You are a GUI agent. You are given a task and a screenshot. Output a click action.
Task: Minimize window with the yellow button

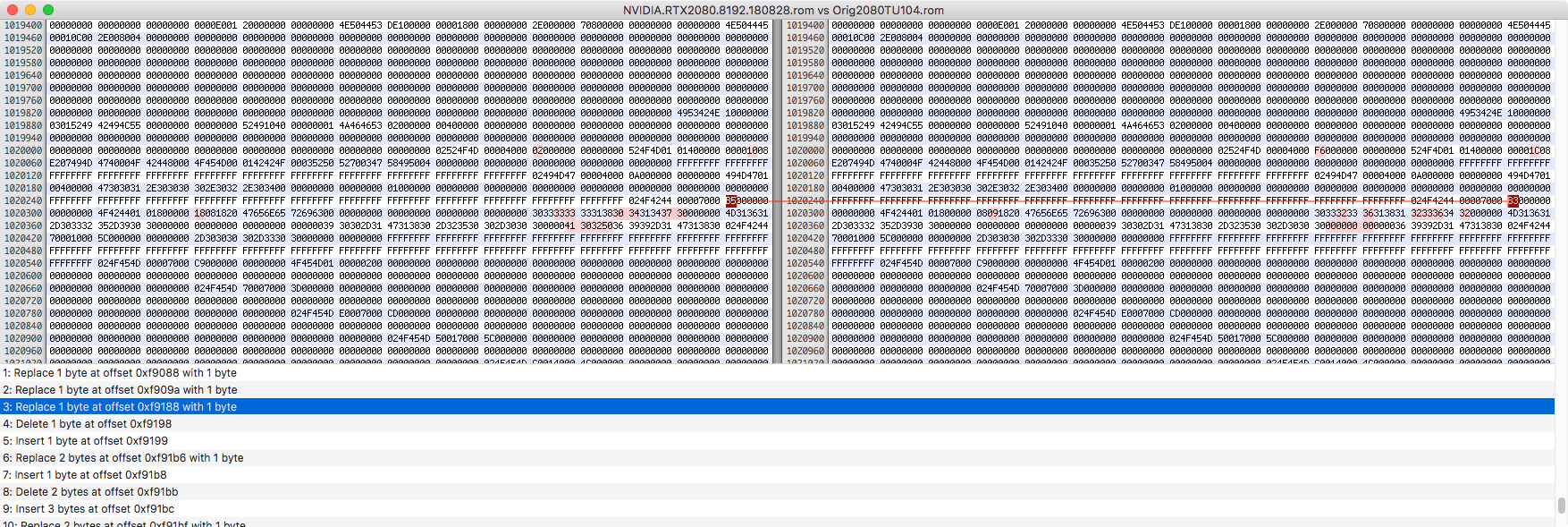[30, 10]
